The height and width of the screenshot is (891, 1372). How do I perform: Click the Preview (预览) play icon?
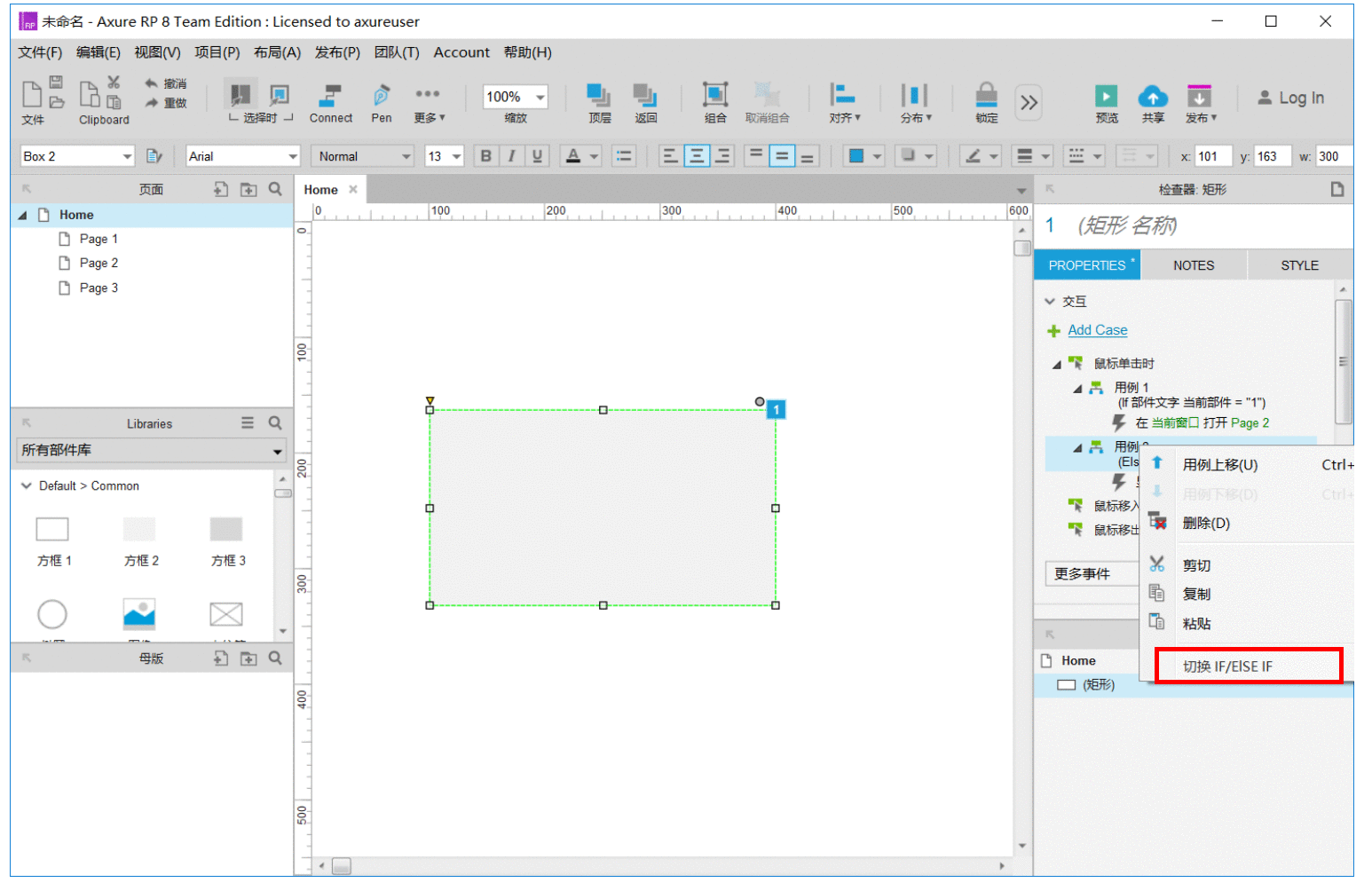point(1106,96)
